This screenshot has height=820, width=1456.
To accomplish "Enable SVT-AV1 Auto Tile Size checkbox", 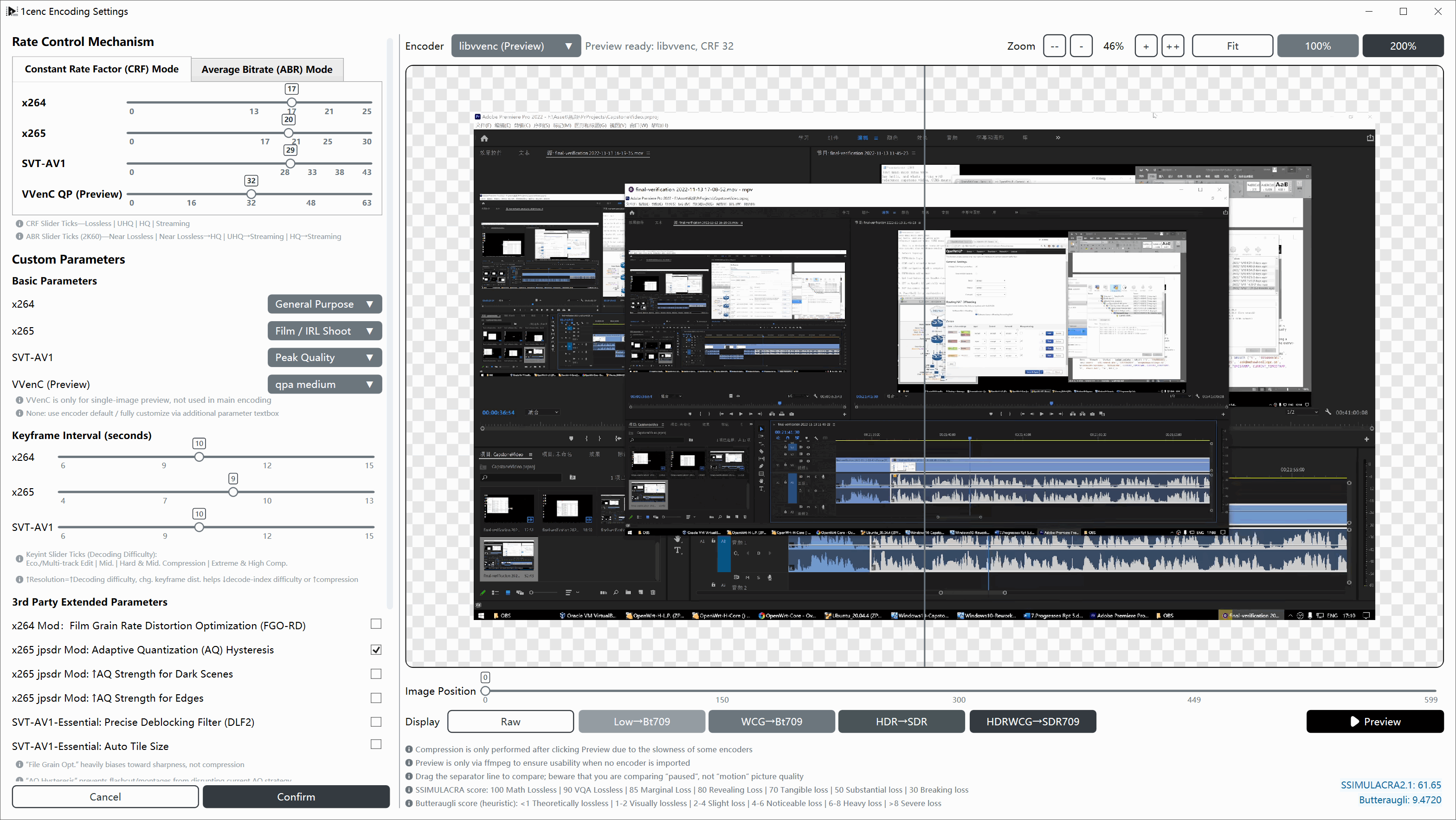I will coord(376,744).
